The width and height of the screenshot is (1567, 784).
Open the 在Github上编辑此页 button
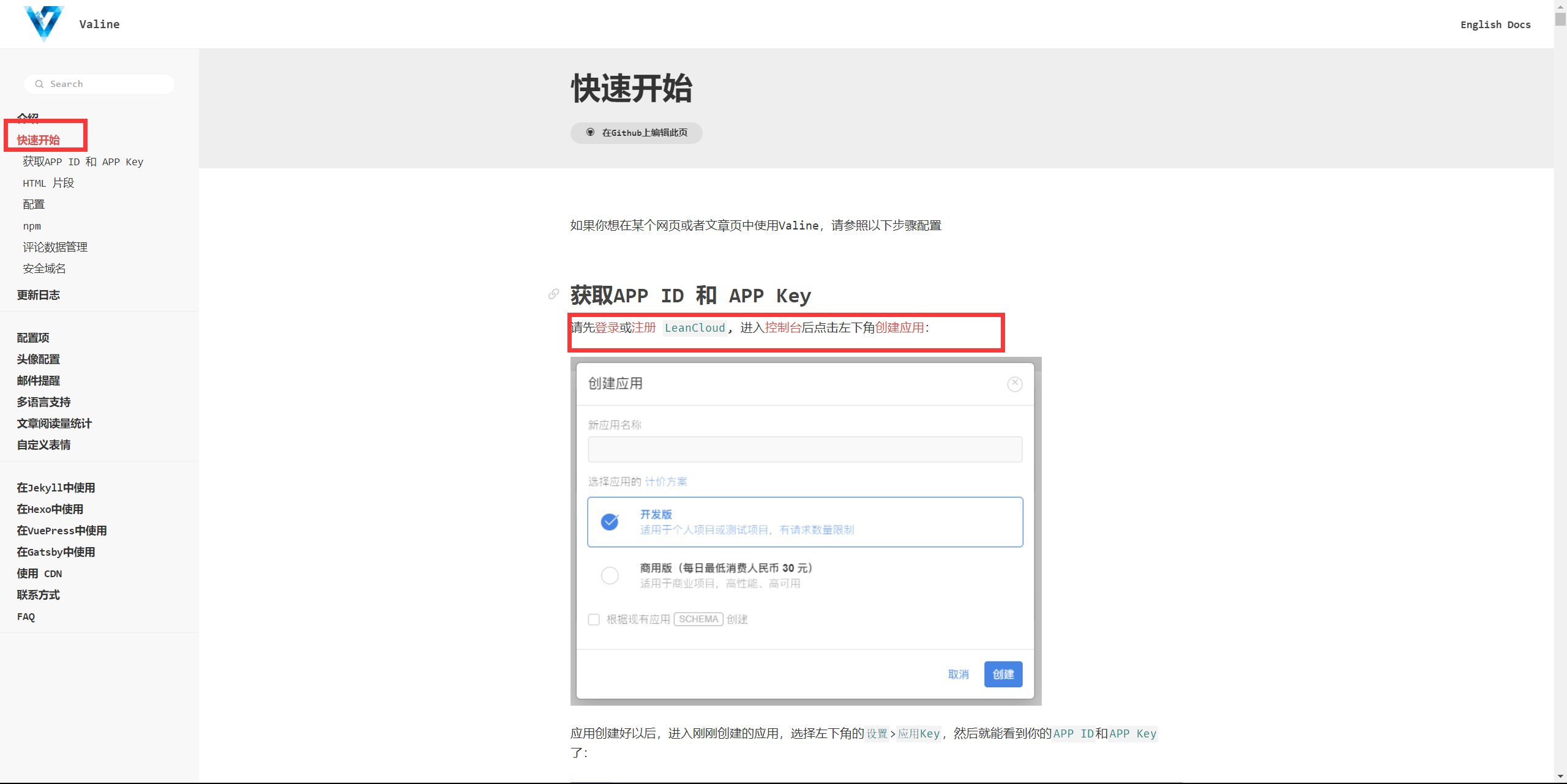pos(637,133)
